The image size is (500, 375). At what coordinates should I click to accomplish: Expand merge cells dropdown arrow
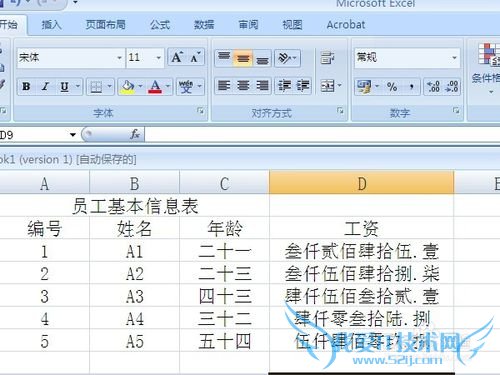[340, 86]
